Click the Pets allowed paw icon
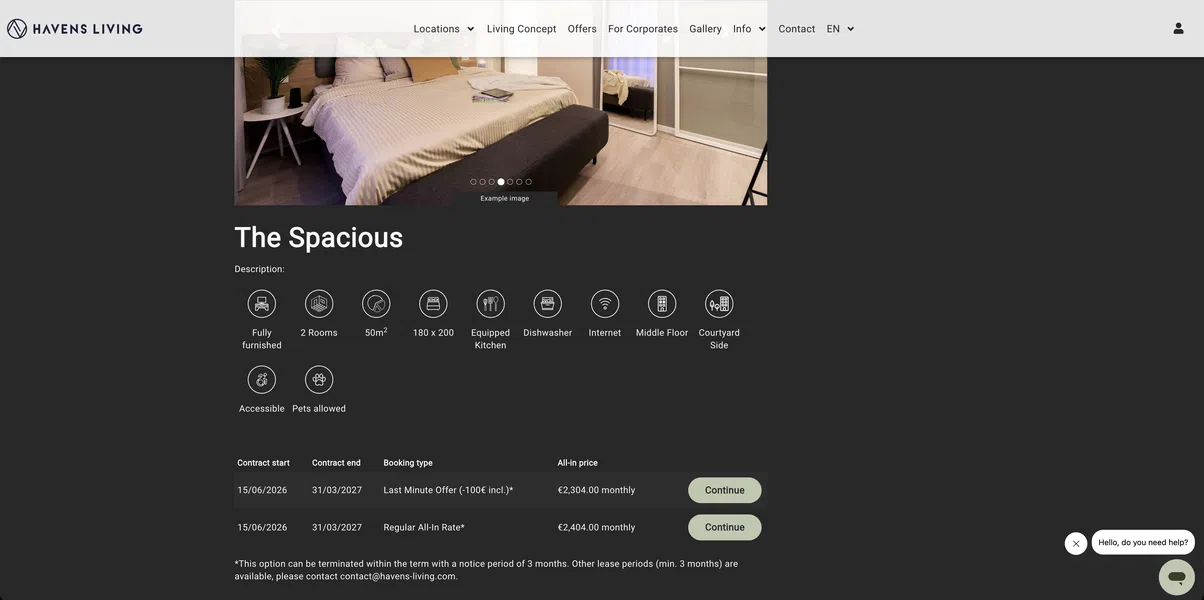1204x600 pixels. point(319,380)
